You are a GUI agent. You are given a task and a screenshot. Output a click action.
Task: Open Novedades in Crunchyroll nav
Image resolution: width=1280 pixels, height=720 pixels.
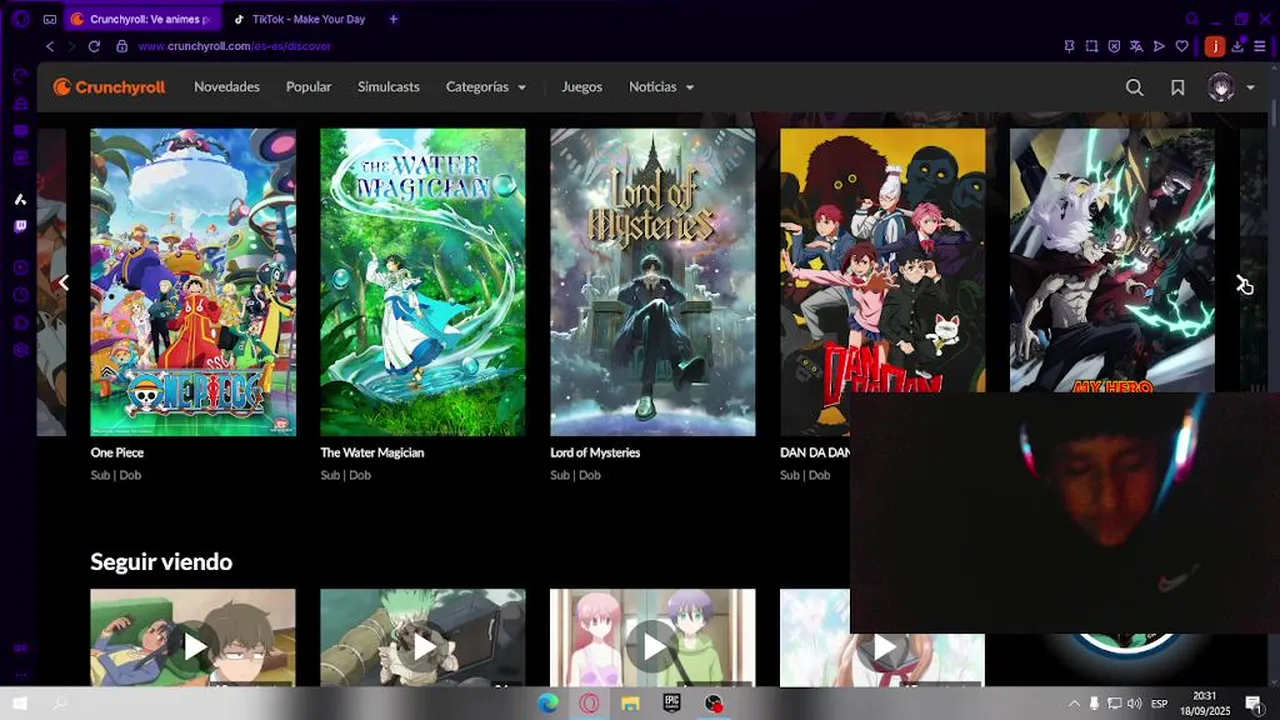[x=227, y=87]
